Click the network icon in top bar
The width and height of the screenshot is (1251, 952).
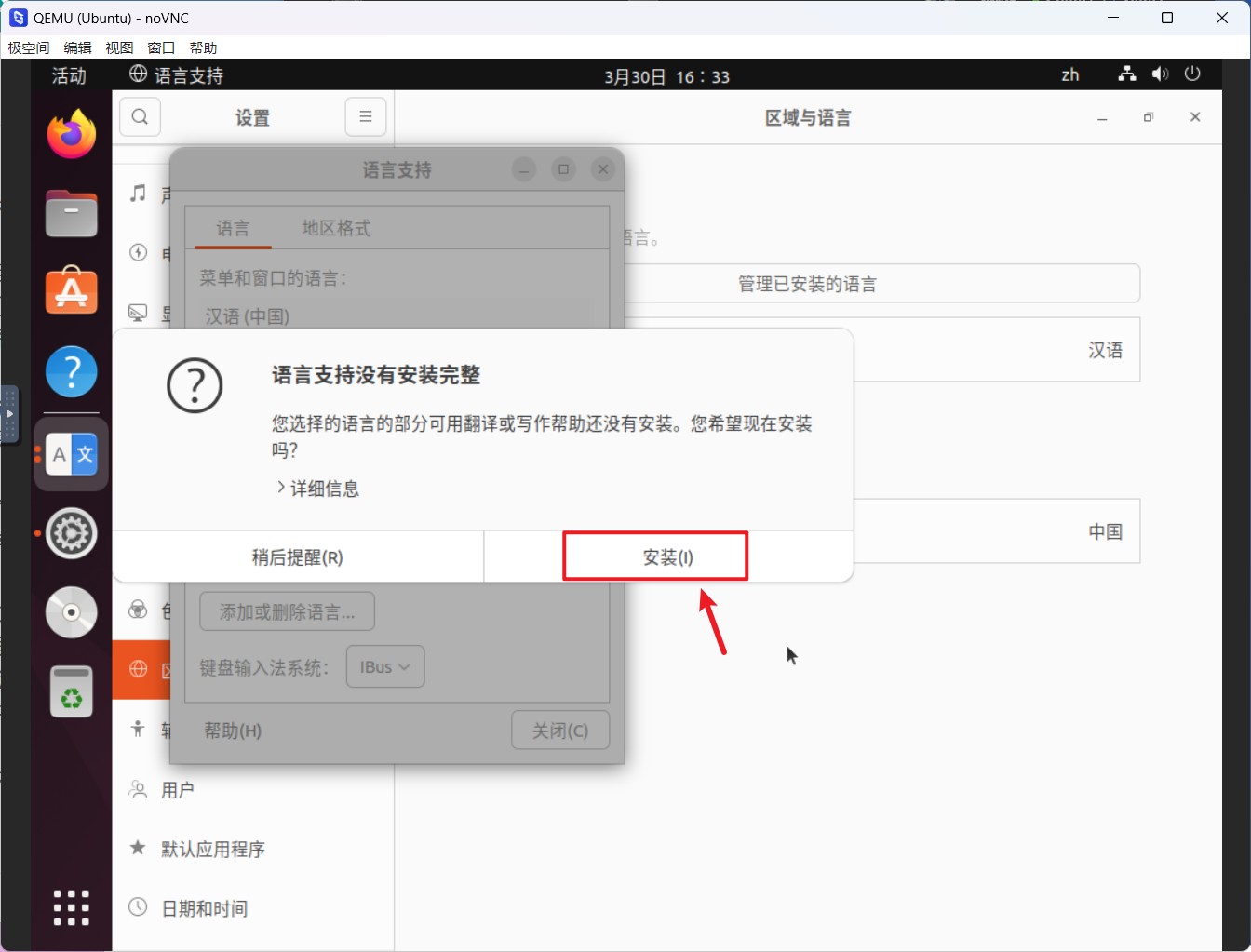tap(1127, 74)
